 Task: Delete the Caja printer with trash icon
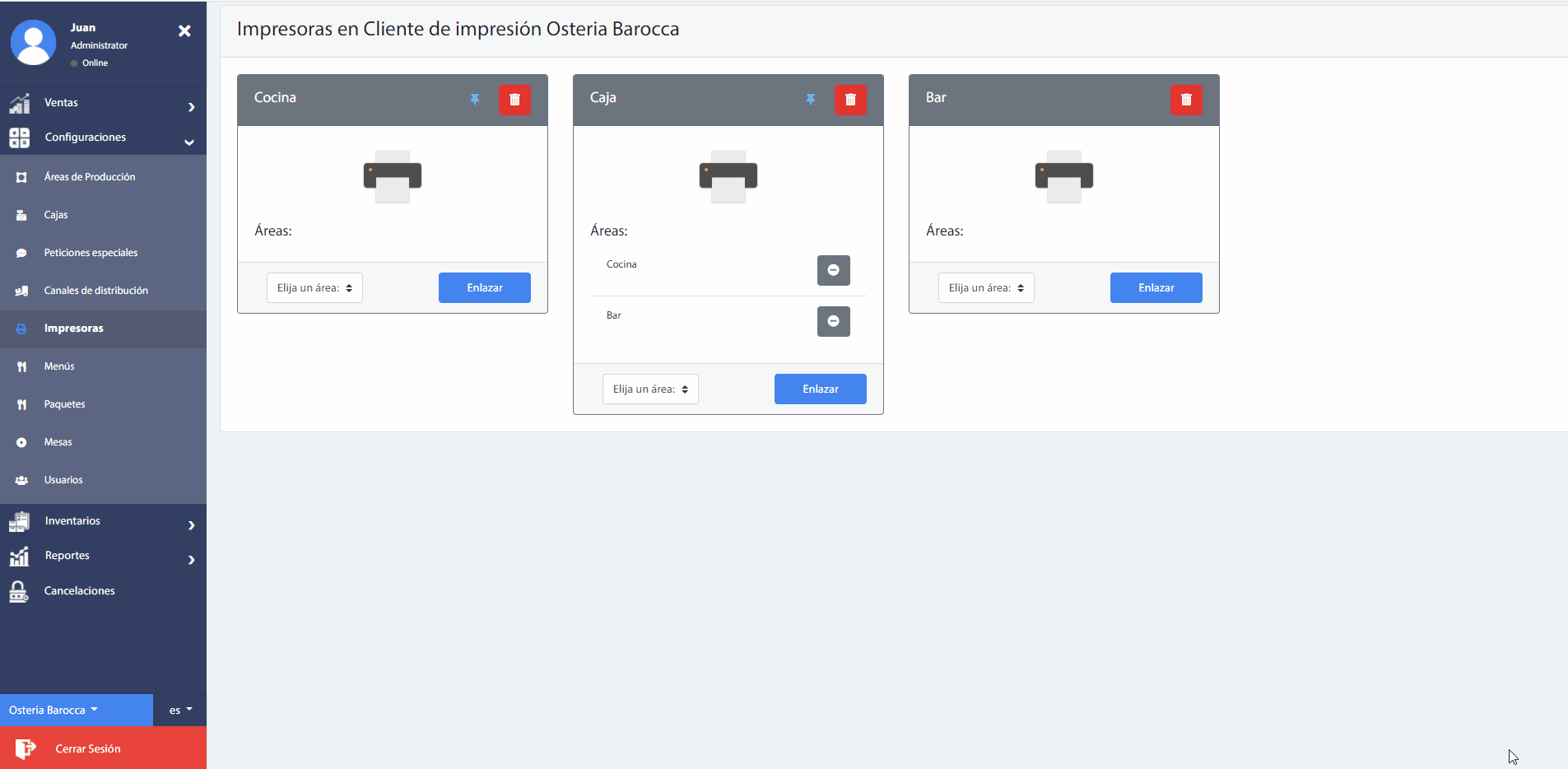(850, 100)
